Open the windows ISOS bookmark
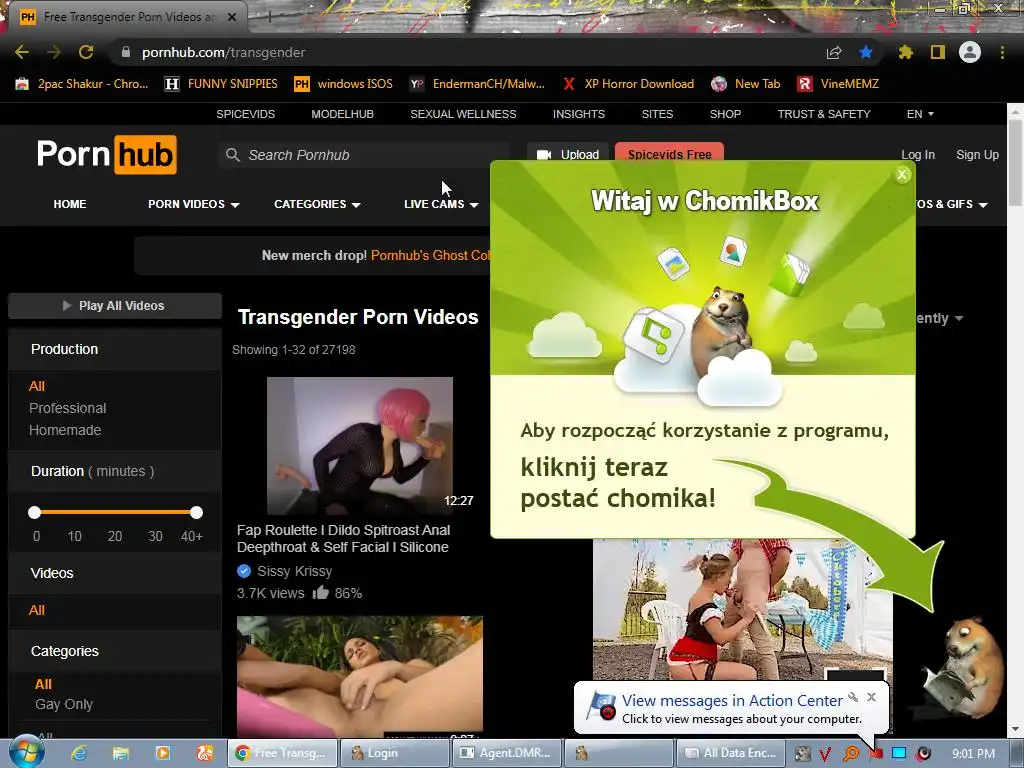Image resolution: width=1024 pixels, height=768 pixels. [343, 84]
